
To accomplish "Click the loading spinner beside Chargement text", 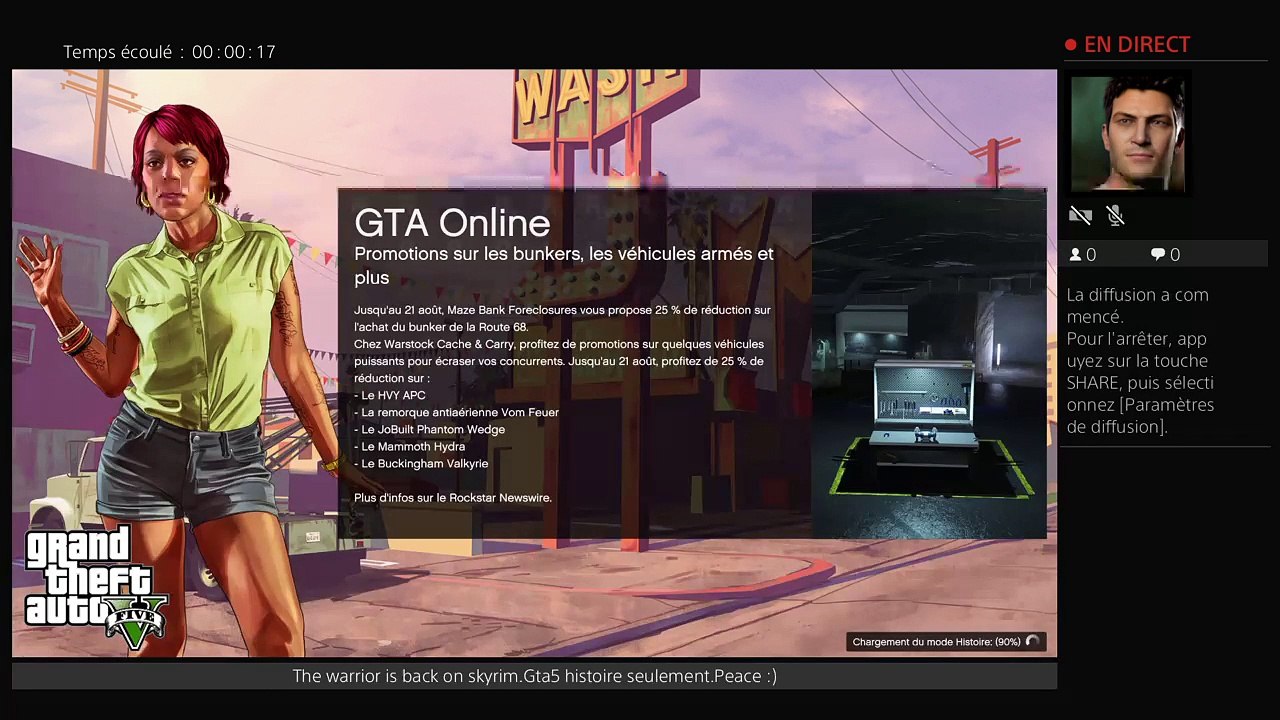I will tap(1033, 642).
